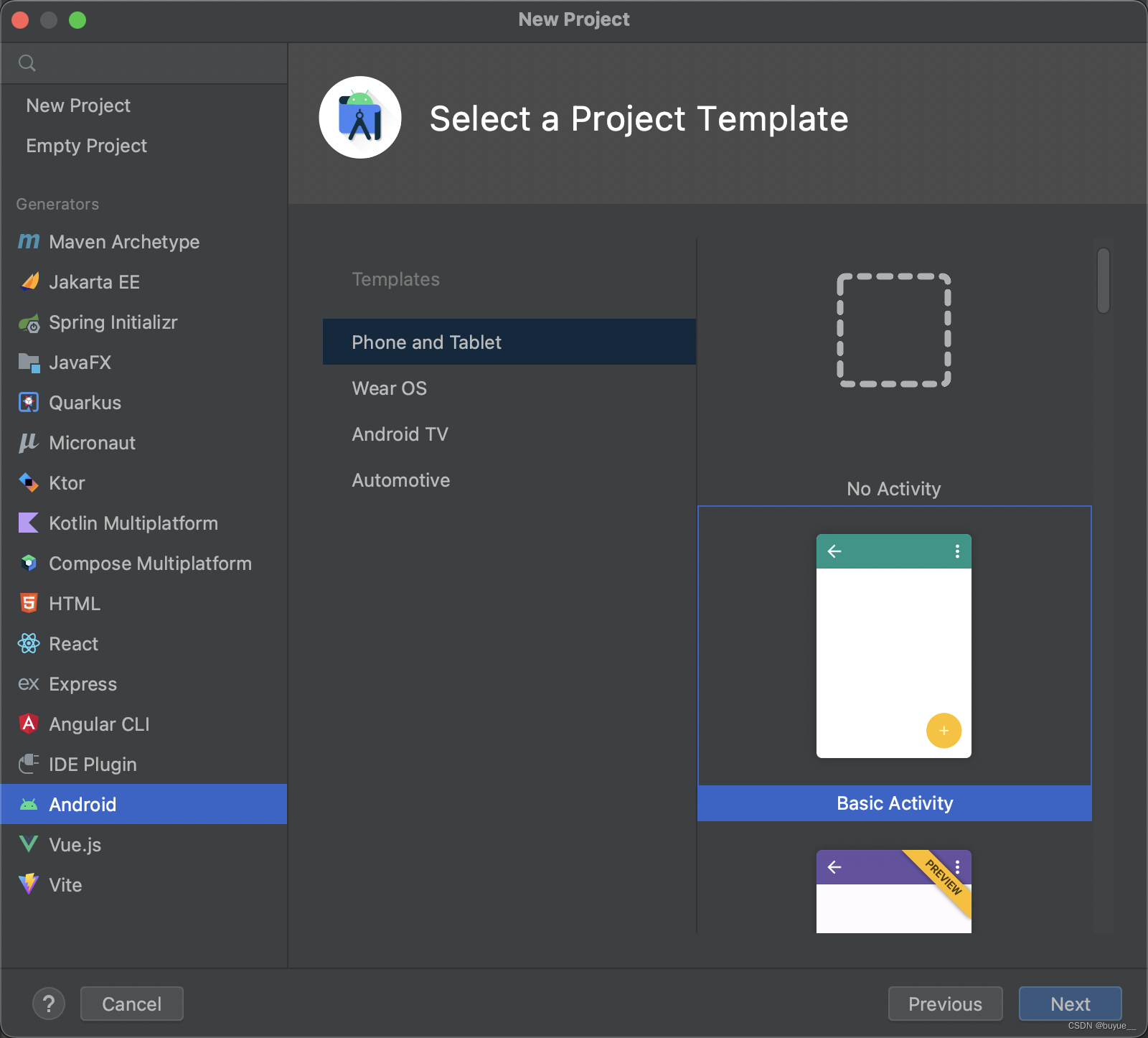
Task: Click the React atom icon
Action: (x=29, y=644)
